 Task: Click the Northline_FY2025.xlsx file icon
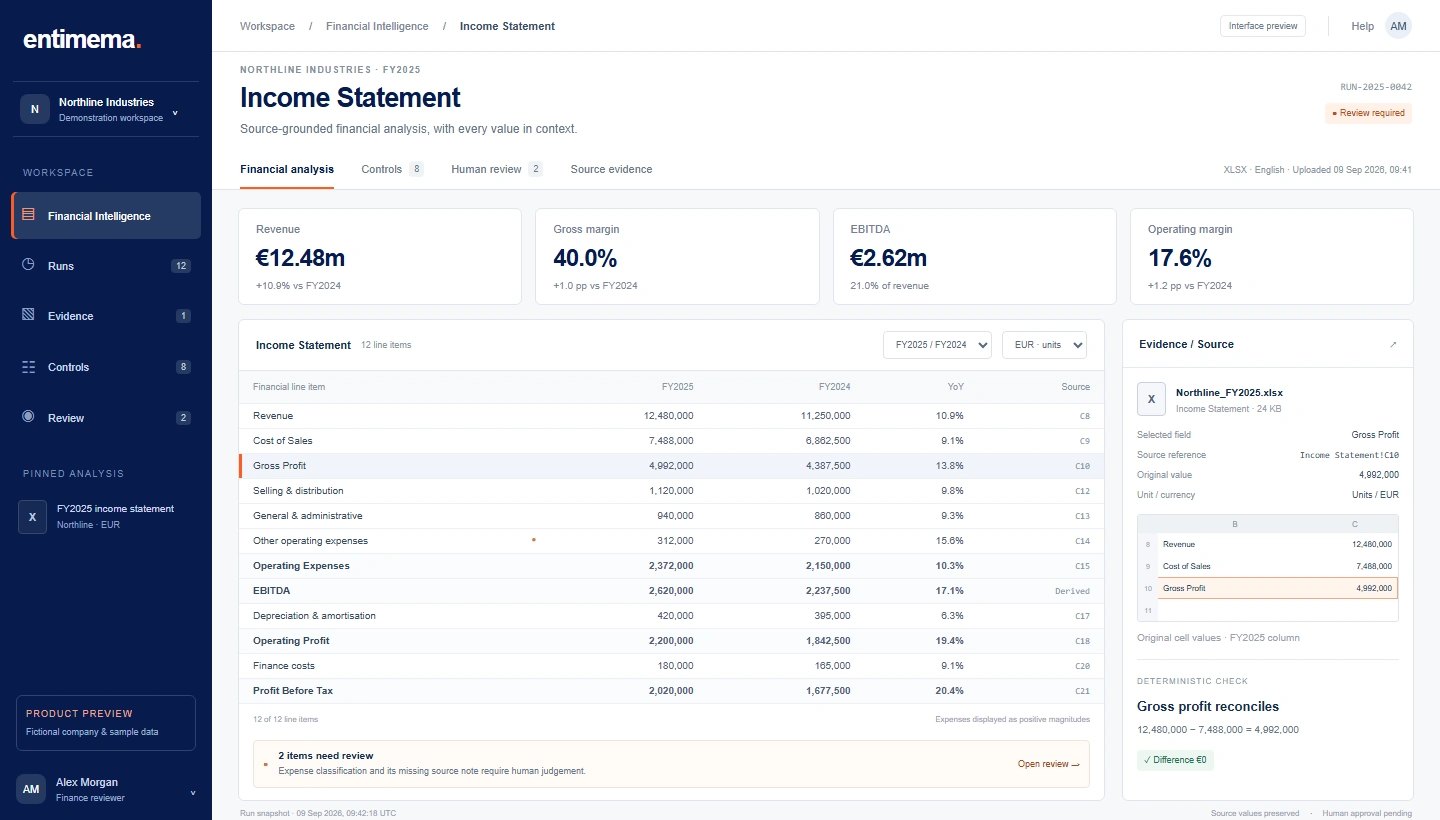(x=1151, y=399)
